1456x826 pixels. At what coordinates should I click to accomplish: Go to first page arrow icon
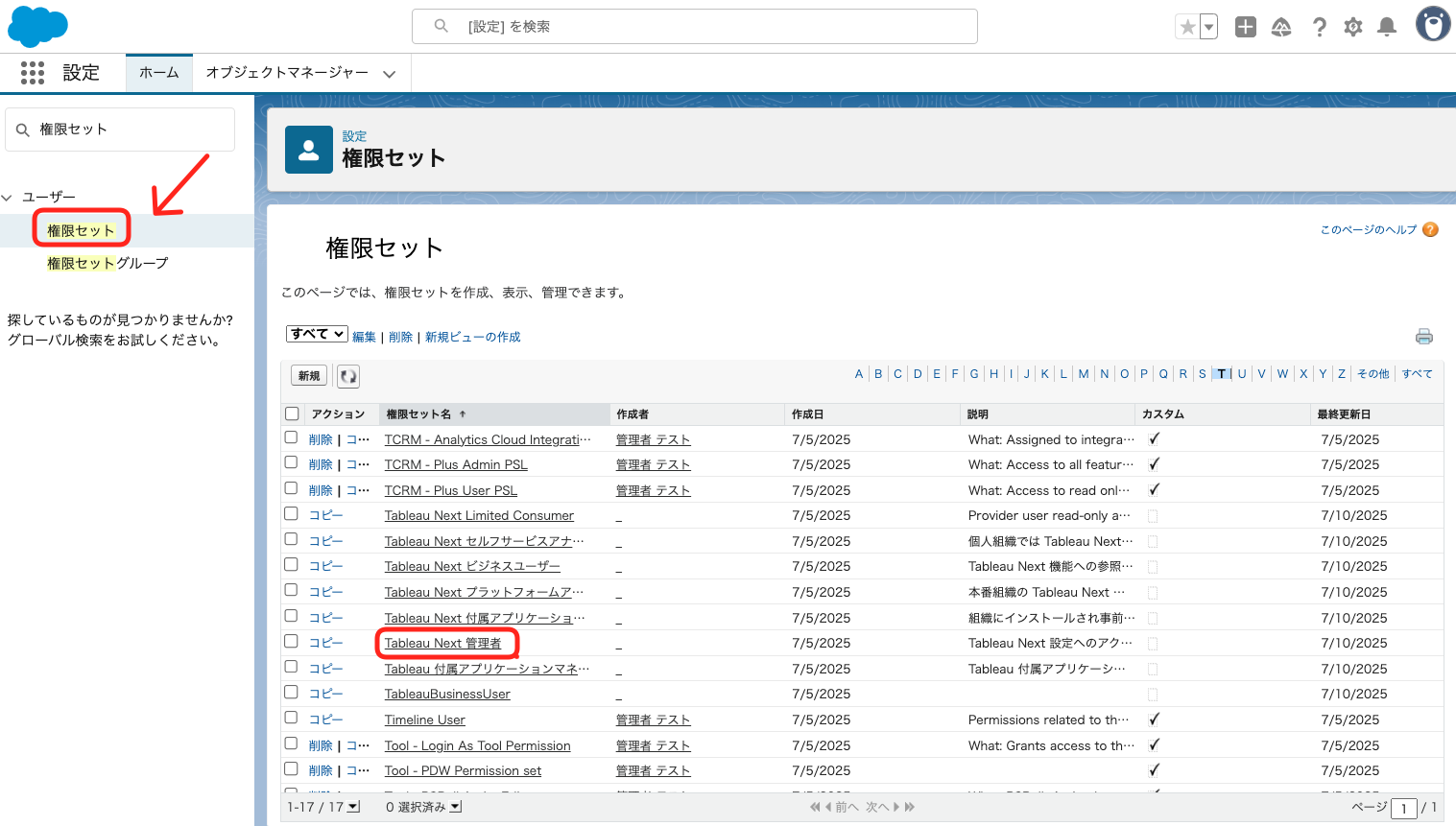[815, 807]
